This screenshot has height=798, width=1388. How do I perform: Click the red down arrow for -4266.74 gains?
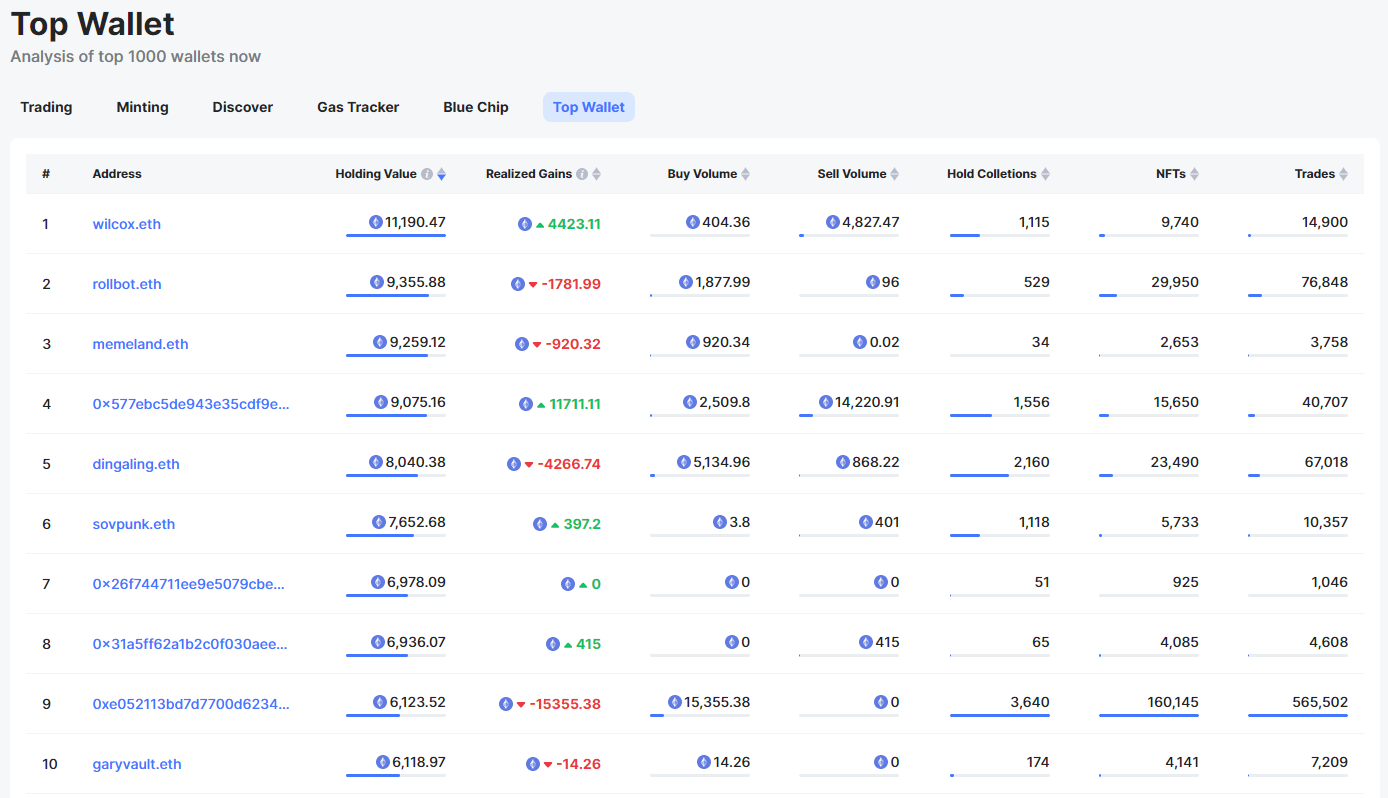click(x=529, y=464)
